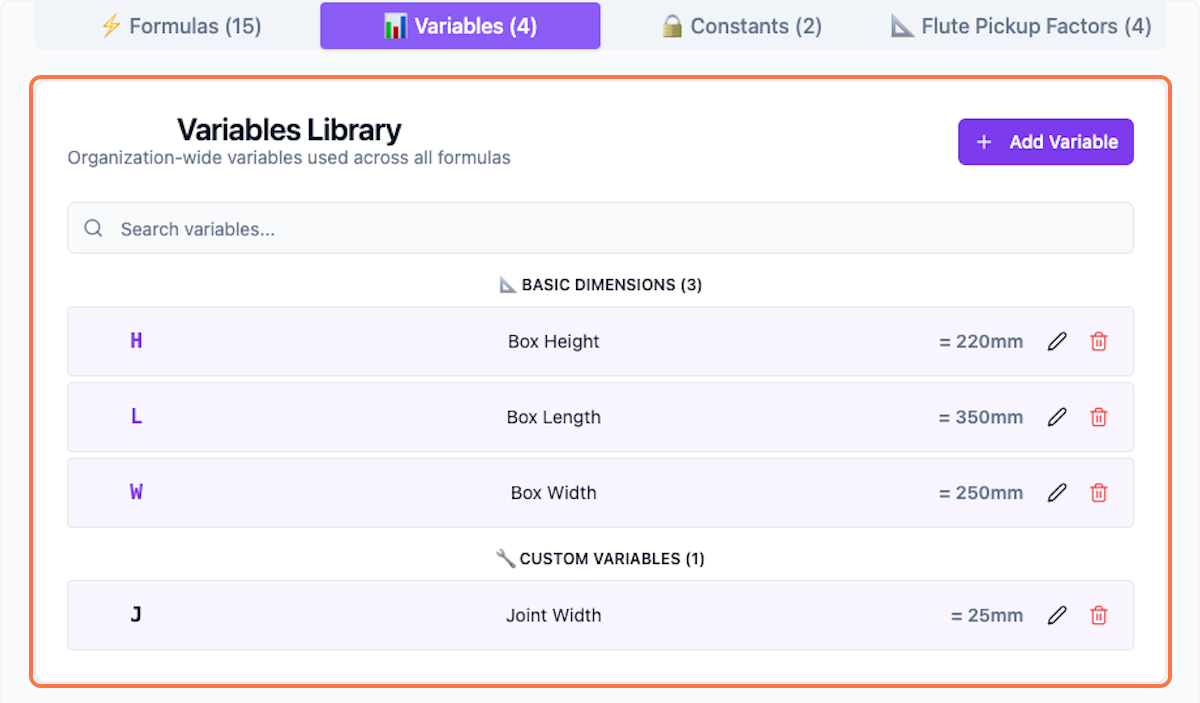1200x703 pixels.
Task: Click the wrench icon beside Custom Variables
Action: click(x=506, y=558)
